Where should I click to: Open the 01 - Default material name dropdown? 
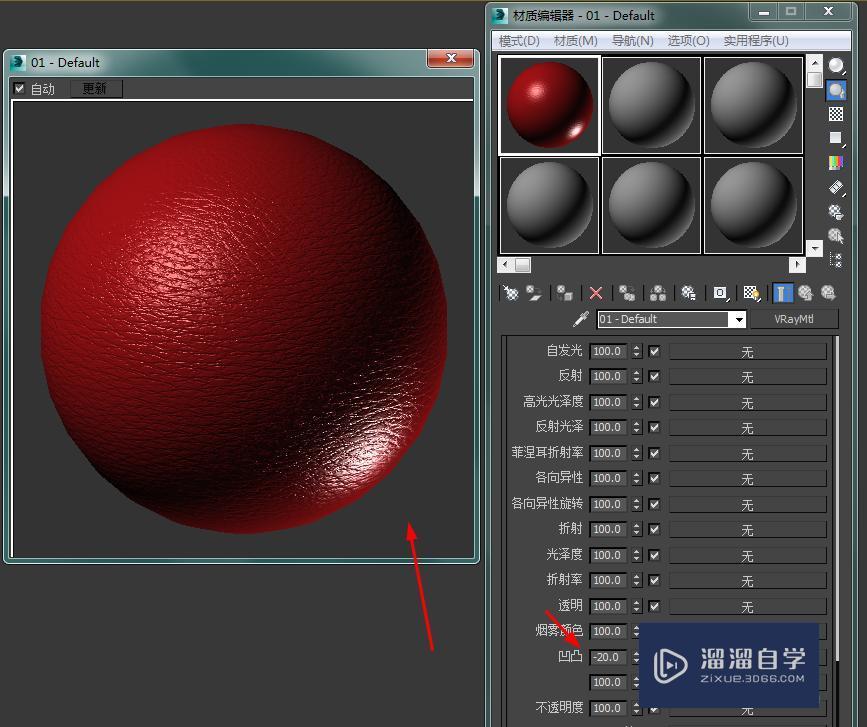coord(738,319)
